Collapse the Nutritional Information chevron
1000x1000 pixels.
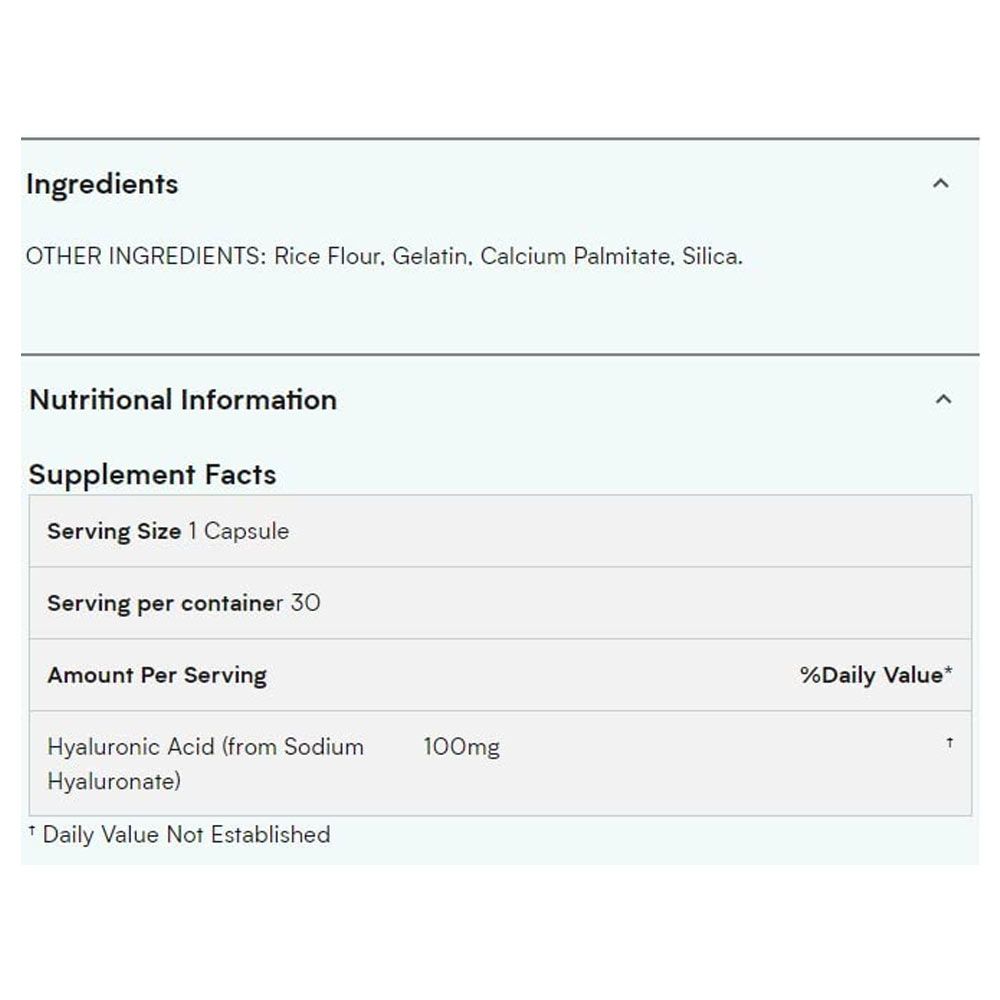[943, 399]
